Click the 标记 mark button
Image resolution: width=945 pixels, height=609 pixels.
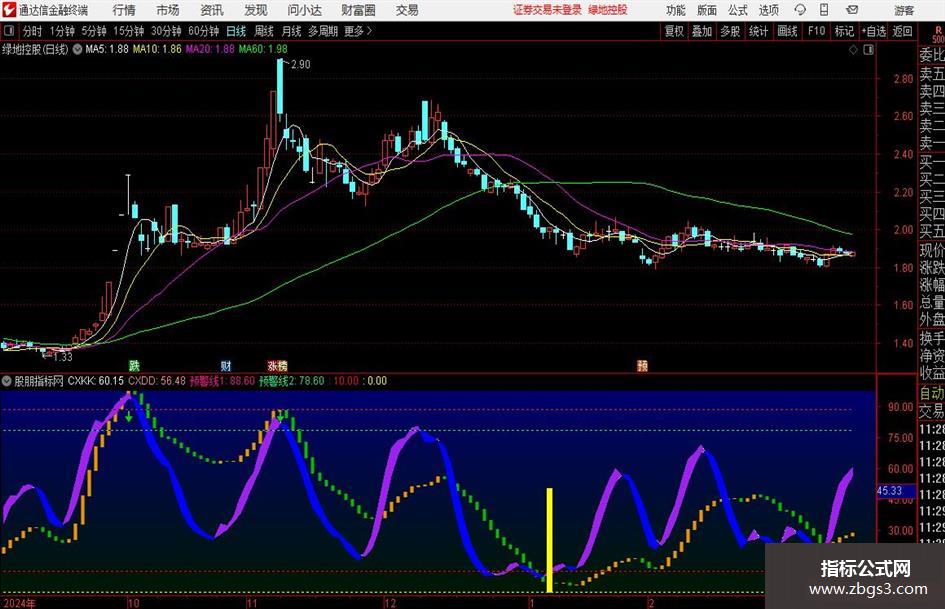(844, 31)
